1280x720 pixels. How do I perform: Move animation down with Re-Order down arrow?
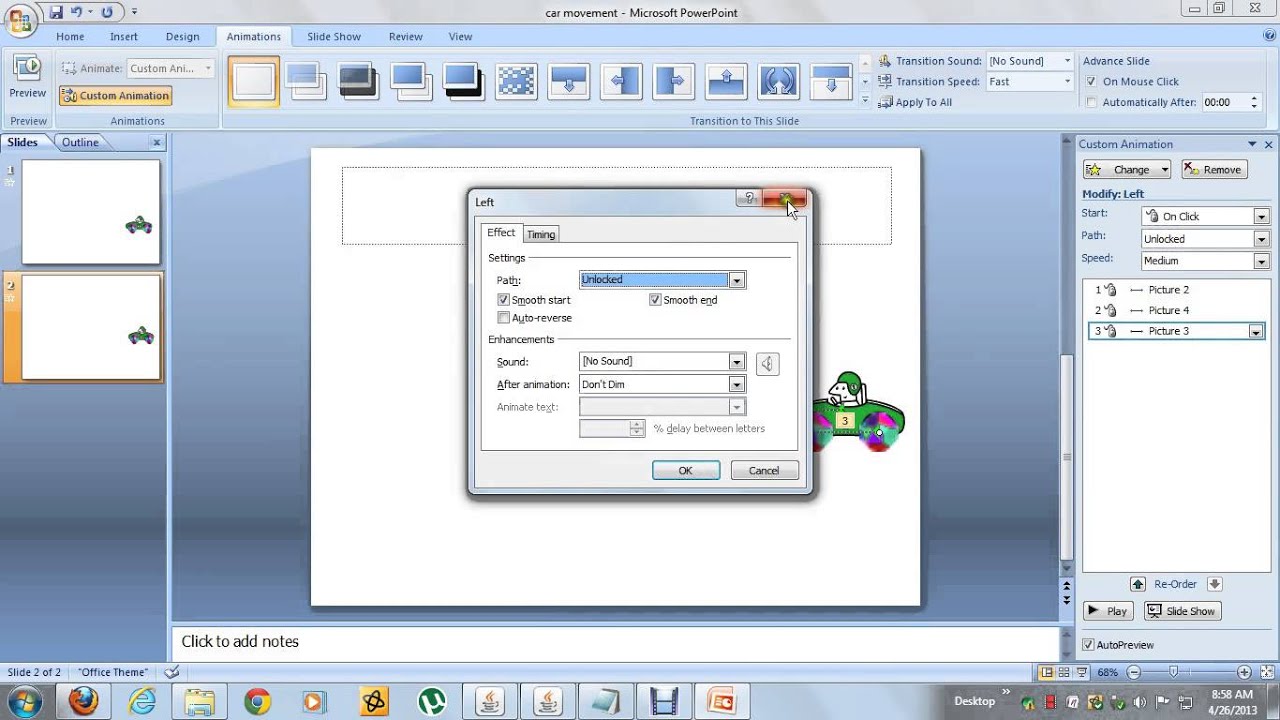point(1214,584)
